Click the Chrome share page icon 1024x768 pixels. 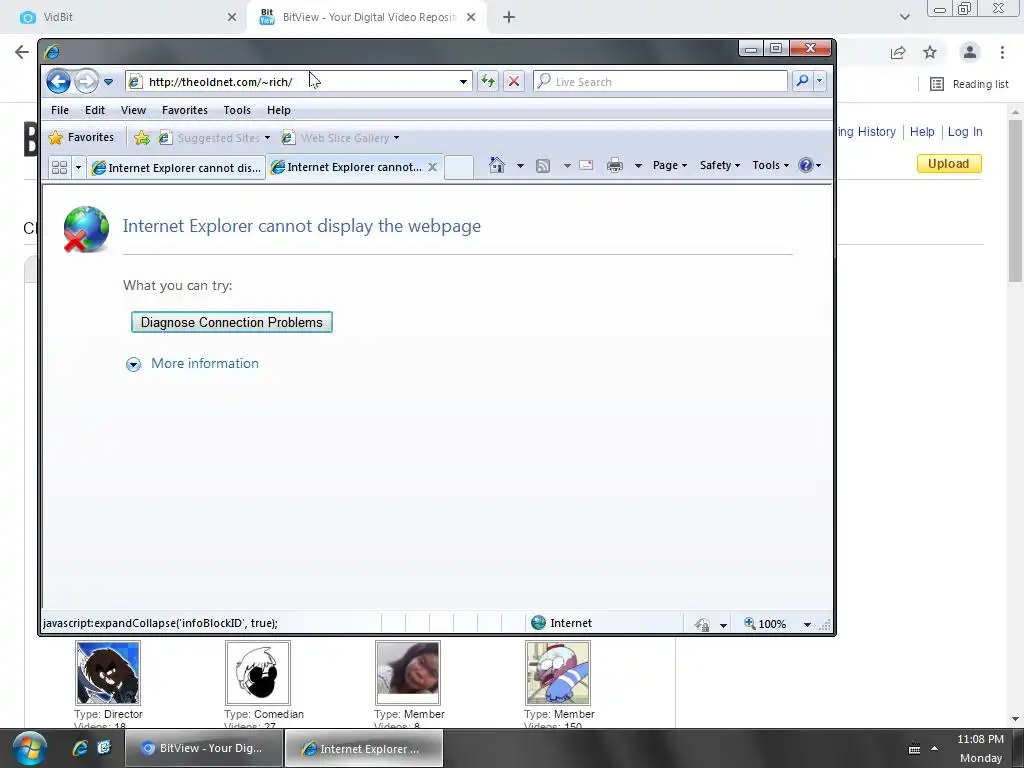(898, 52)
